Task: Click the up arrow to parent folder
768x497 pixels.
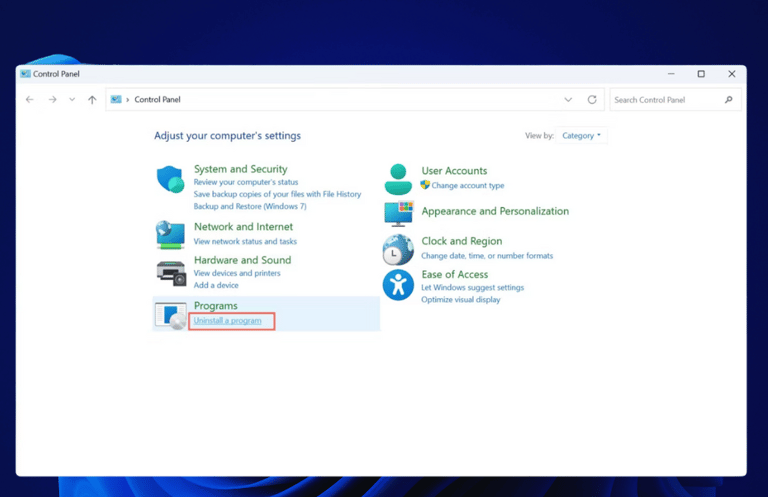Action: click(x=92, y=99)
